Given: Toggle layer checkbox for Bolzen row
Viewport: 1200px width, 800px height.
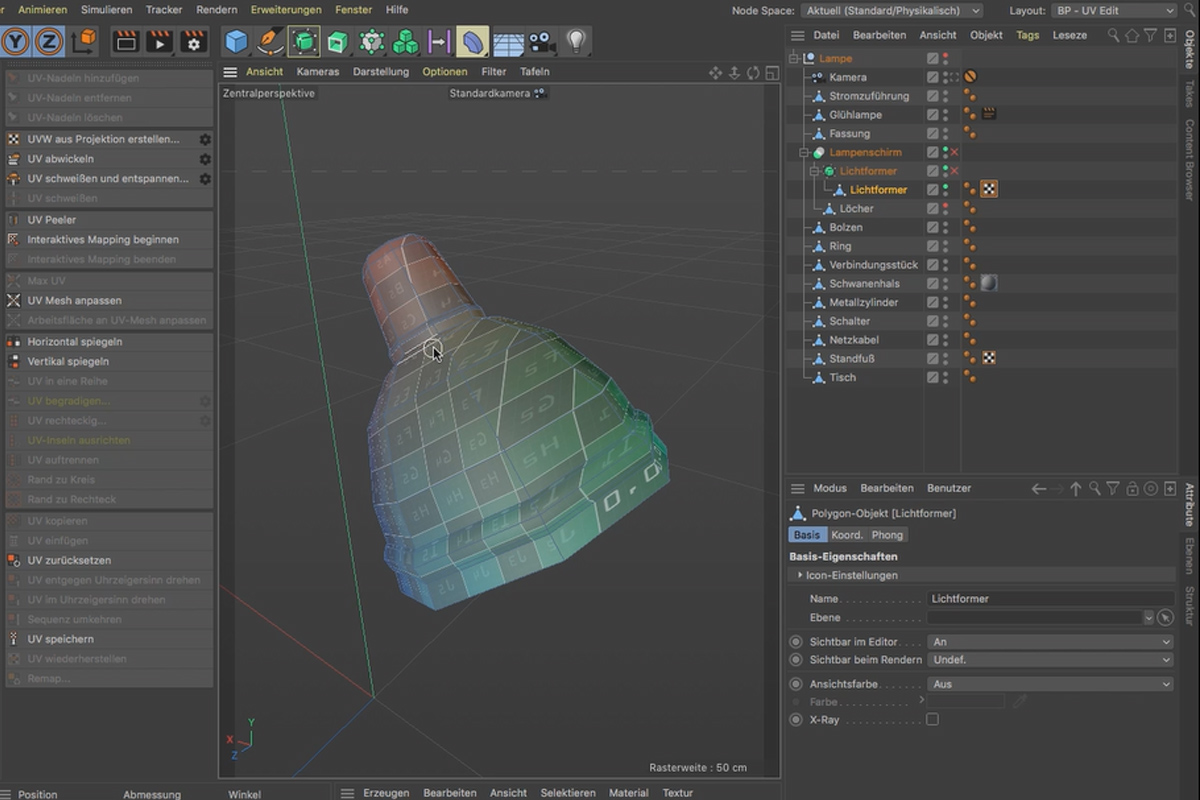Looking at the screenshot, I should (932, 227).
